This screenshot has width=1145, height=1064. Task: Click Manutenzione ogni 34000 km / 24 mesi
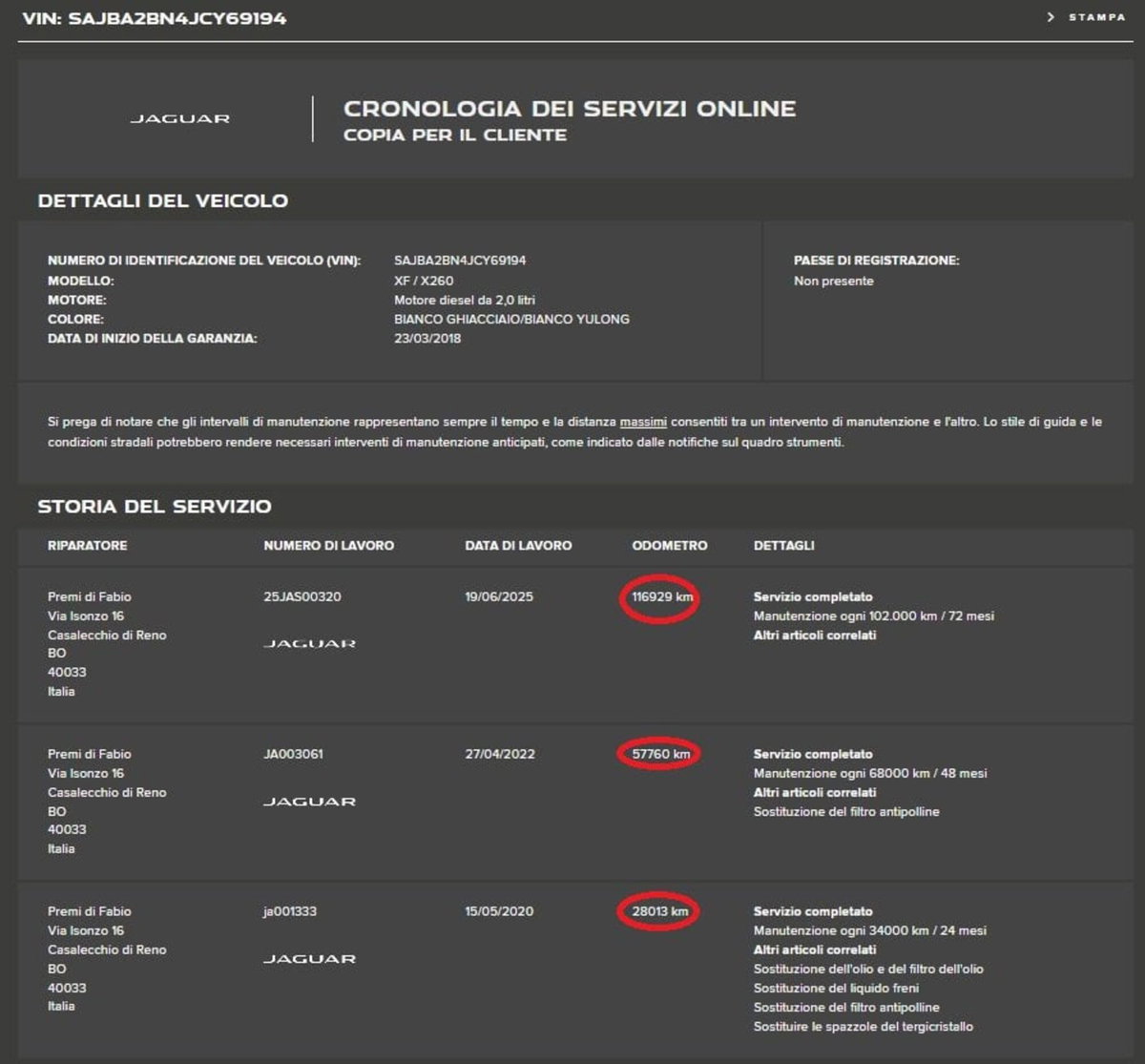[870, 931]
